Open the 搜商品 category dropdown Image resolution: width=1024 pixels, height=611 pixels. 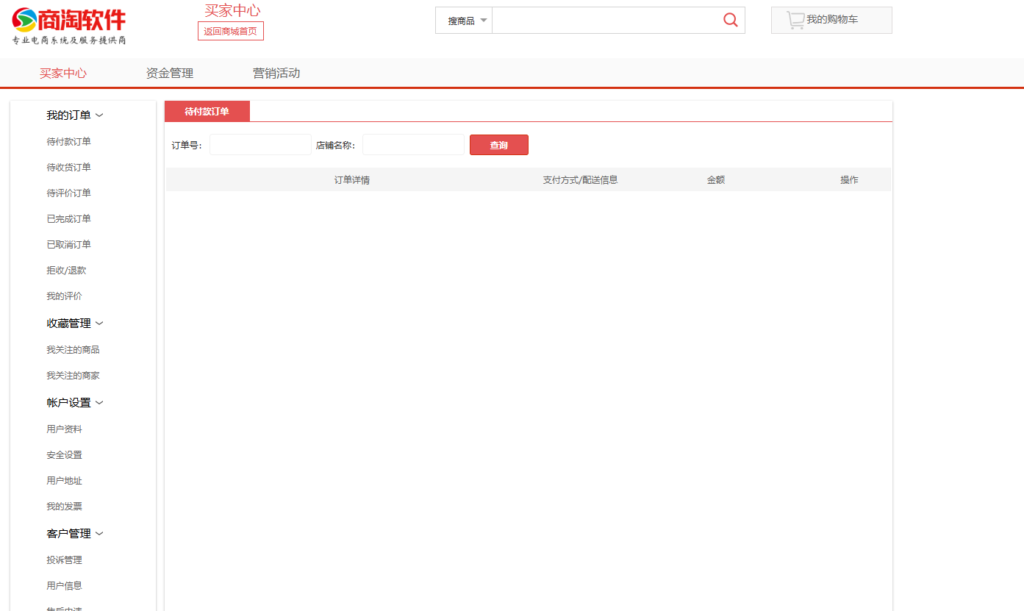[x=463, y=19]
